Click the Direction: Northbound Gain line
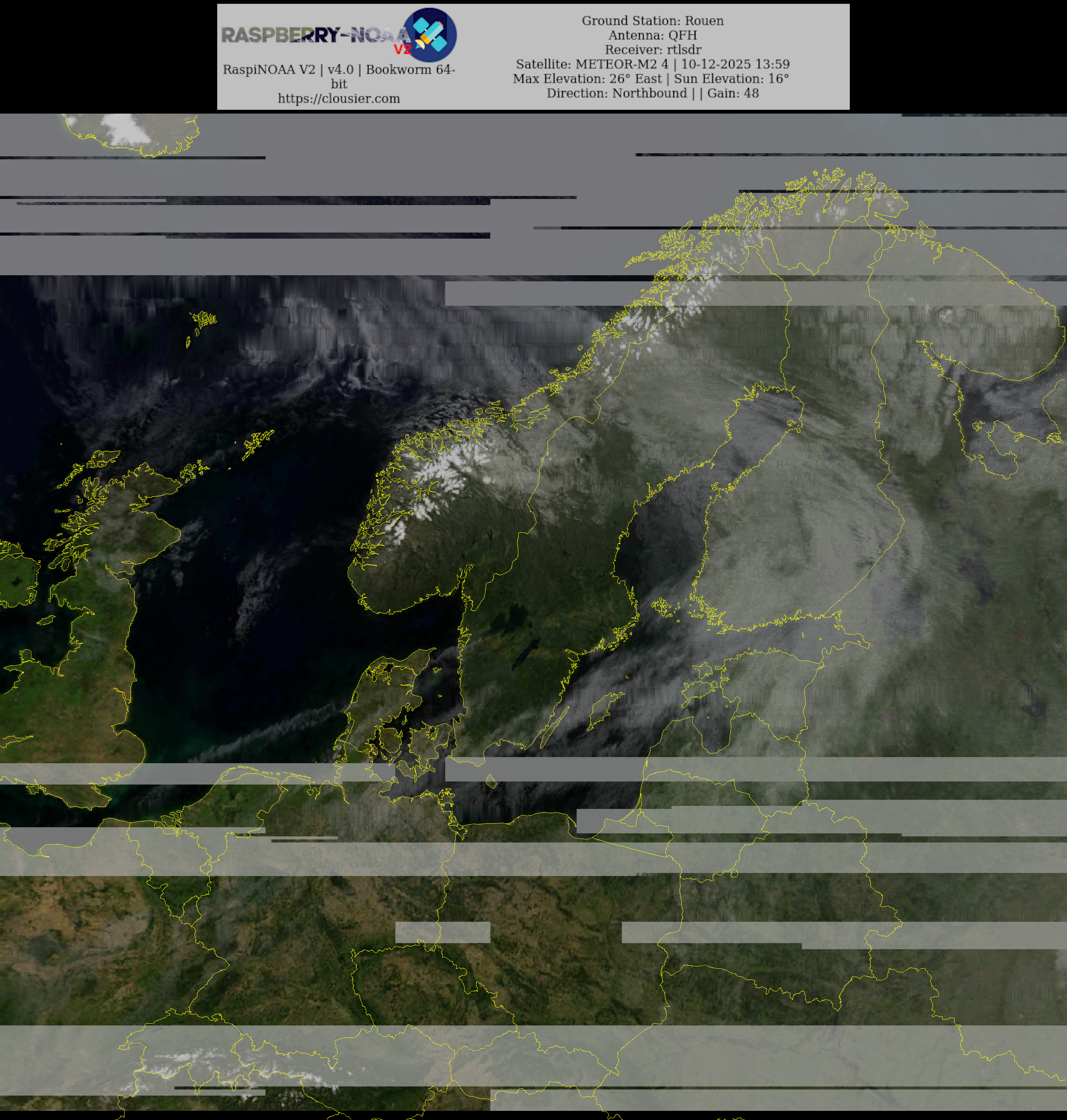Screen dimensions: 1067x1120 (x=652, y=93)
